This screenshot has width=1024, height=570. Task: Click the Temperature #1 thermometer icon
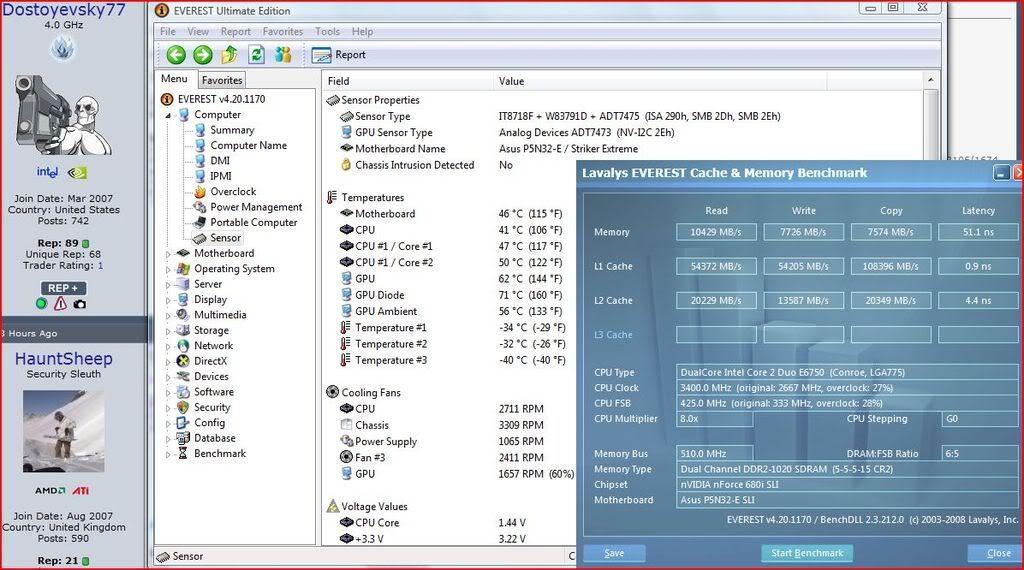coord(346,328)
